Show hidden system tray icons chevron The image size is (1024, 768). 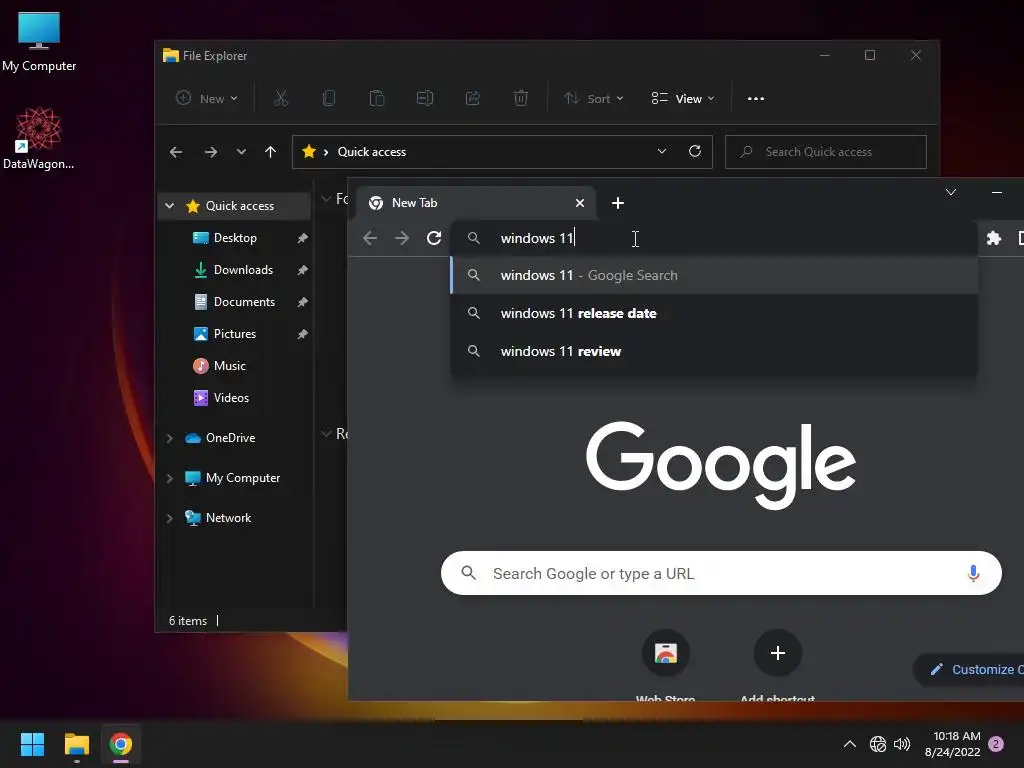coord(850,744)
